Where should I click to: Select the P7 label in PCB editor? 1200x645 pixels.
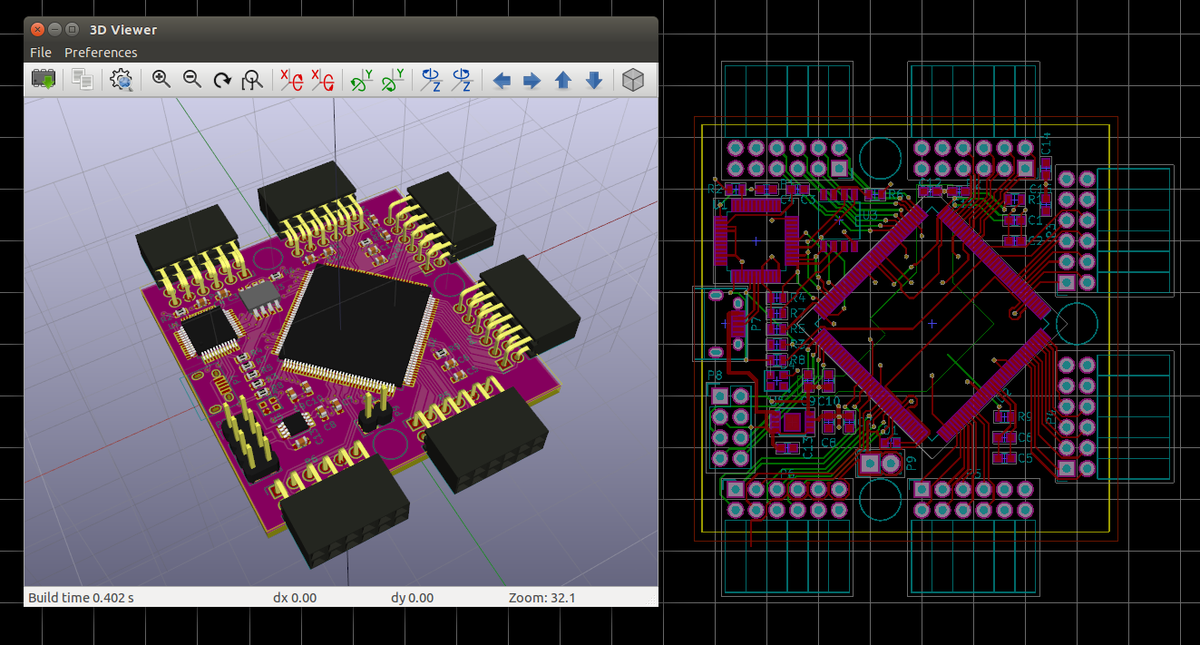(x=755, y=325)
